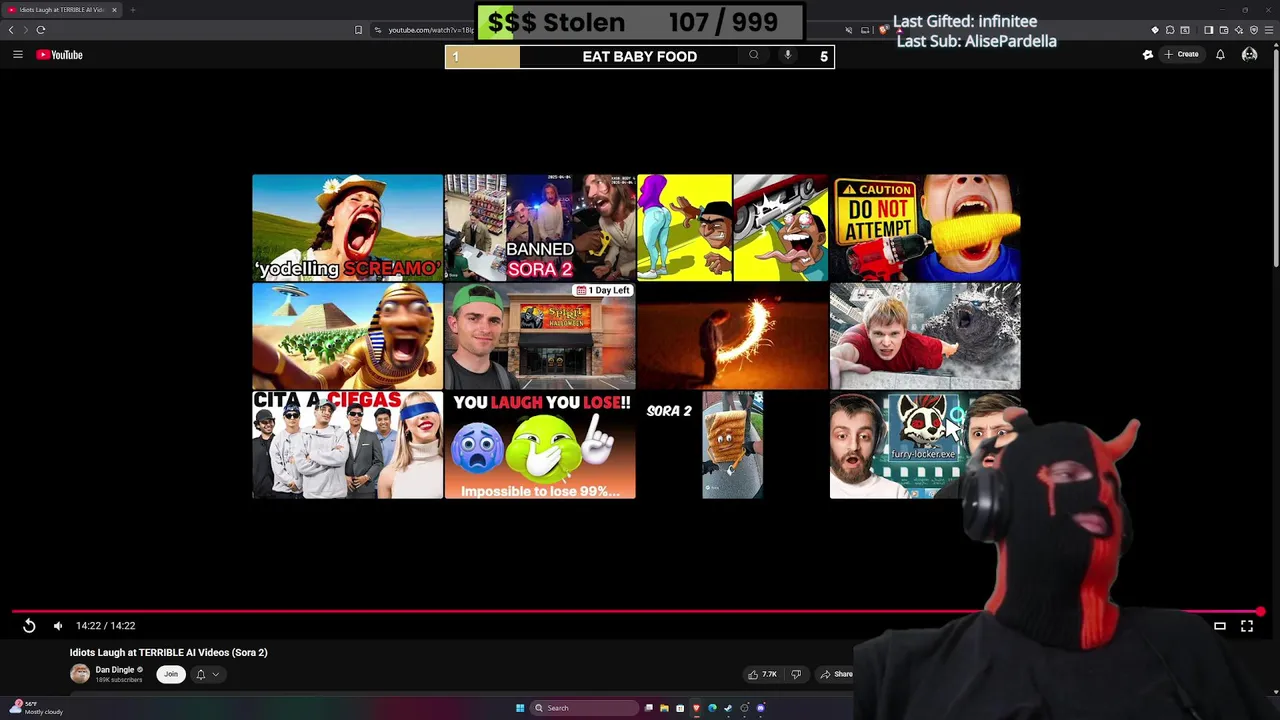Activate voice search microphone

tap(788, 56)
